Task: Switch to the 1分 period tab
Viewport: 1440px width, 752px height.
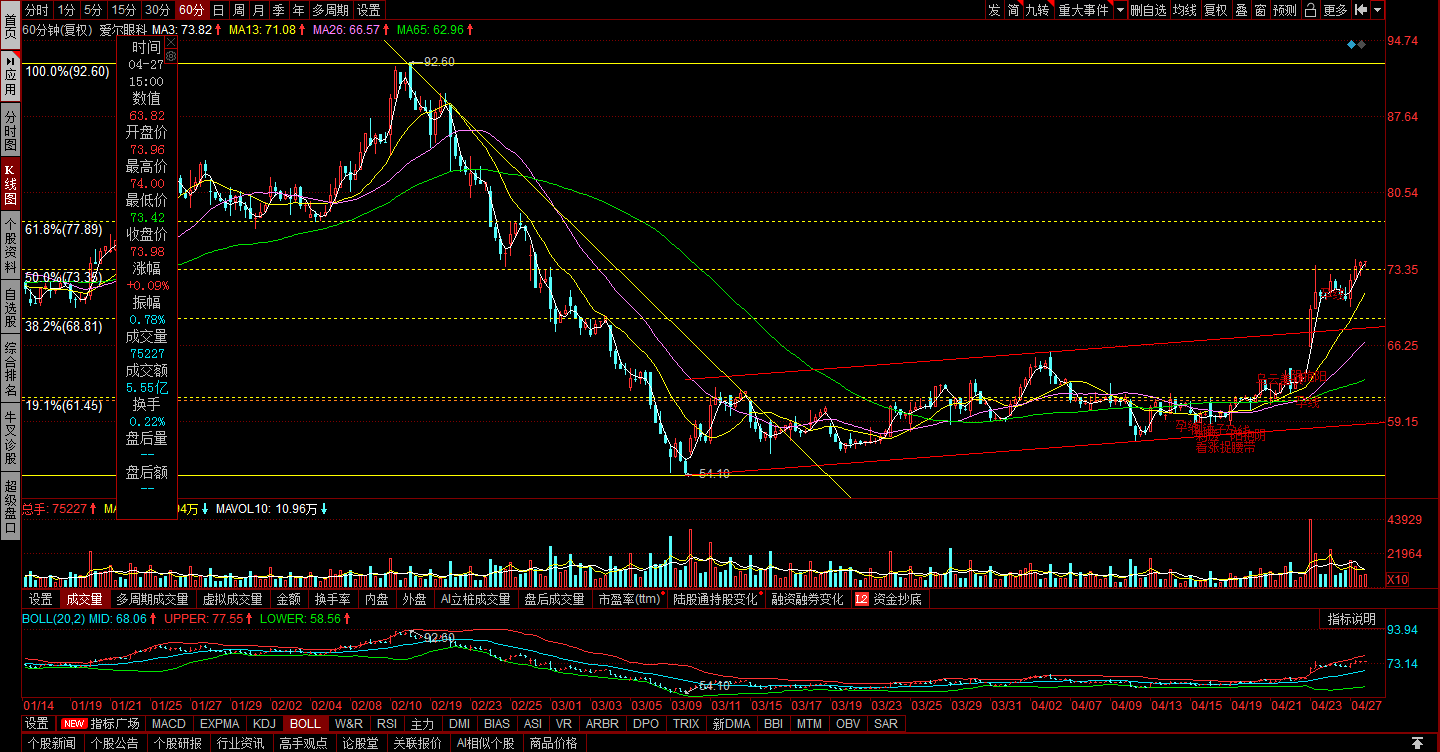Action: point(66,10)
